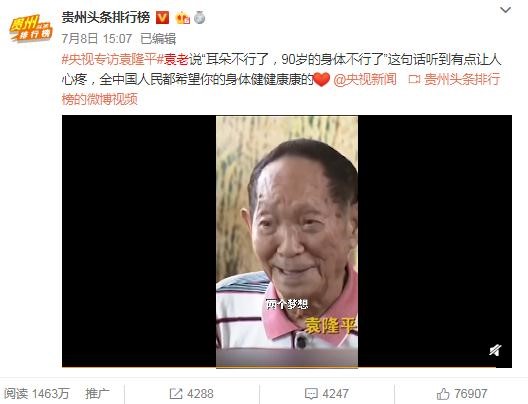Open the 贵州头条排行榜 account name
Image resolution: width=528 pixels, height=404 pixels.
point(106,17)
